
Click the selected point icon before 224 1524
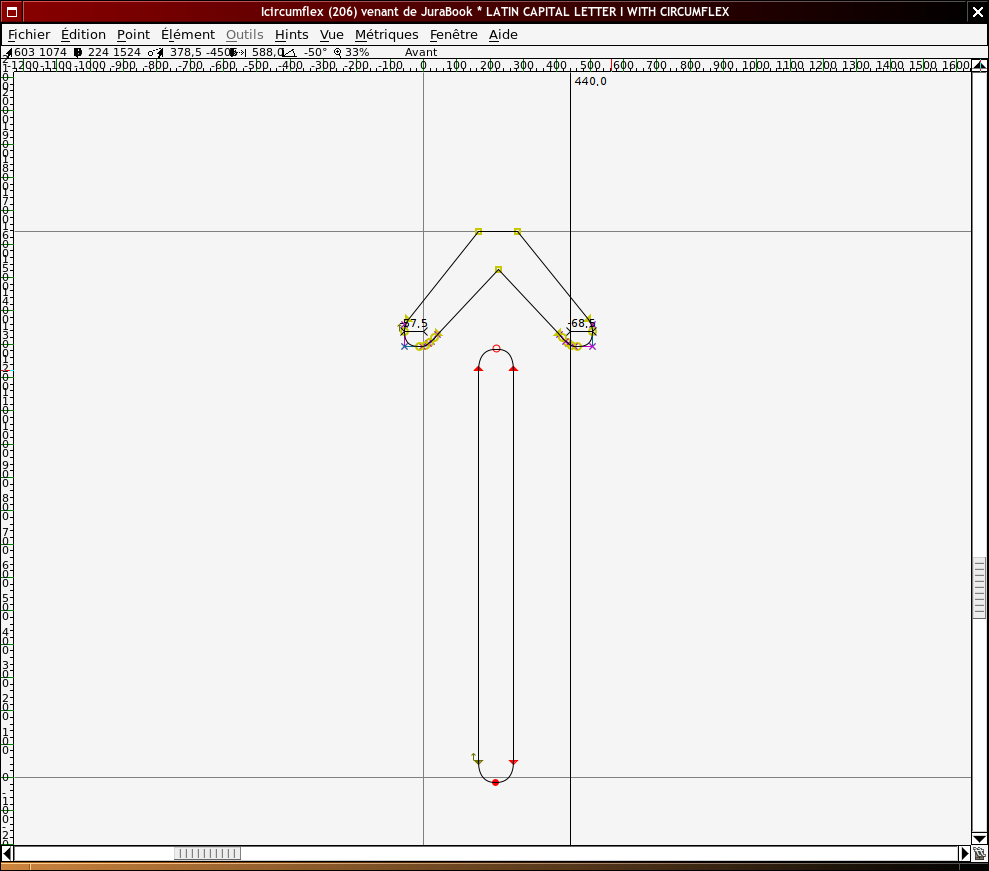pos(78,53)
